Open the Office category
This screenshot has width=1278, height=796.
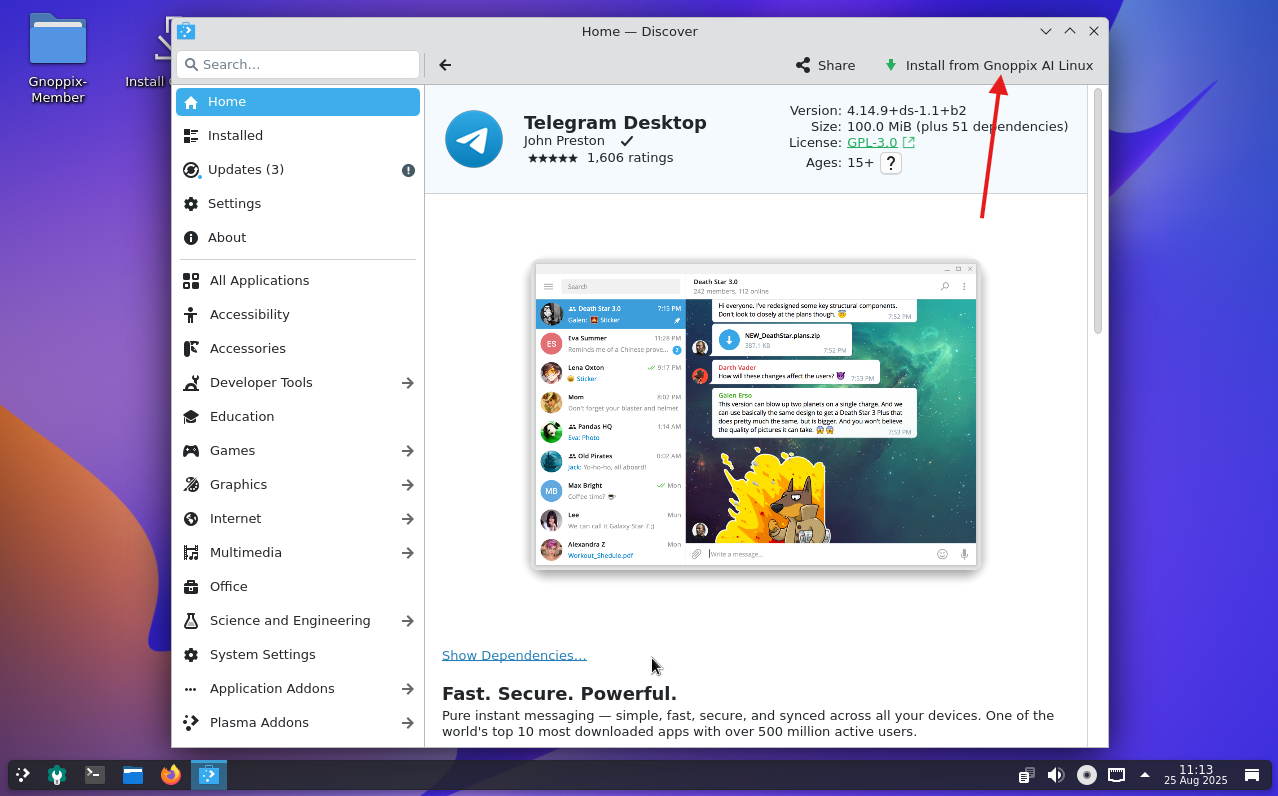click(228, 587)
